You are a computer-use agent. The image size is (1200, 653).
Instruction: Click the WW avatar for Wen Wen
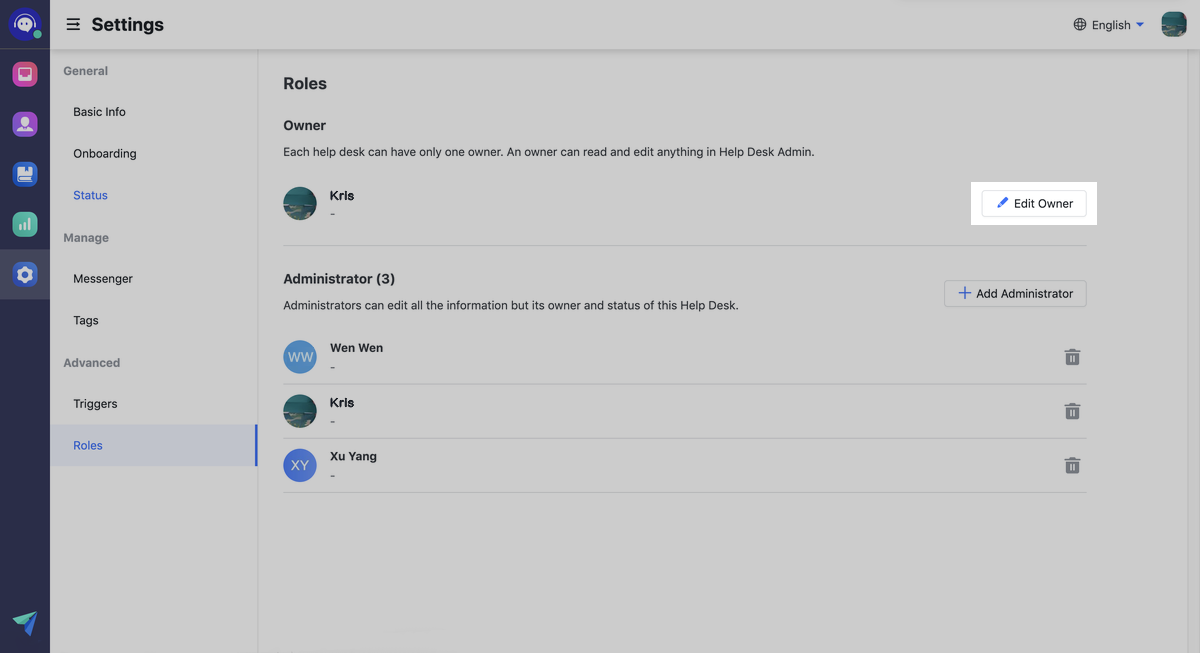300,357
